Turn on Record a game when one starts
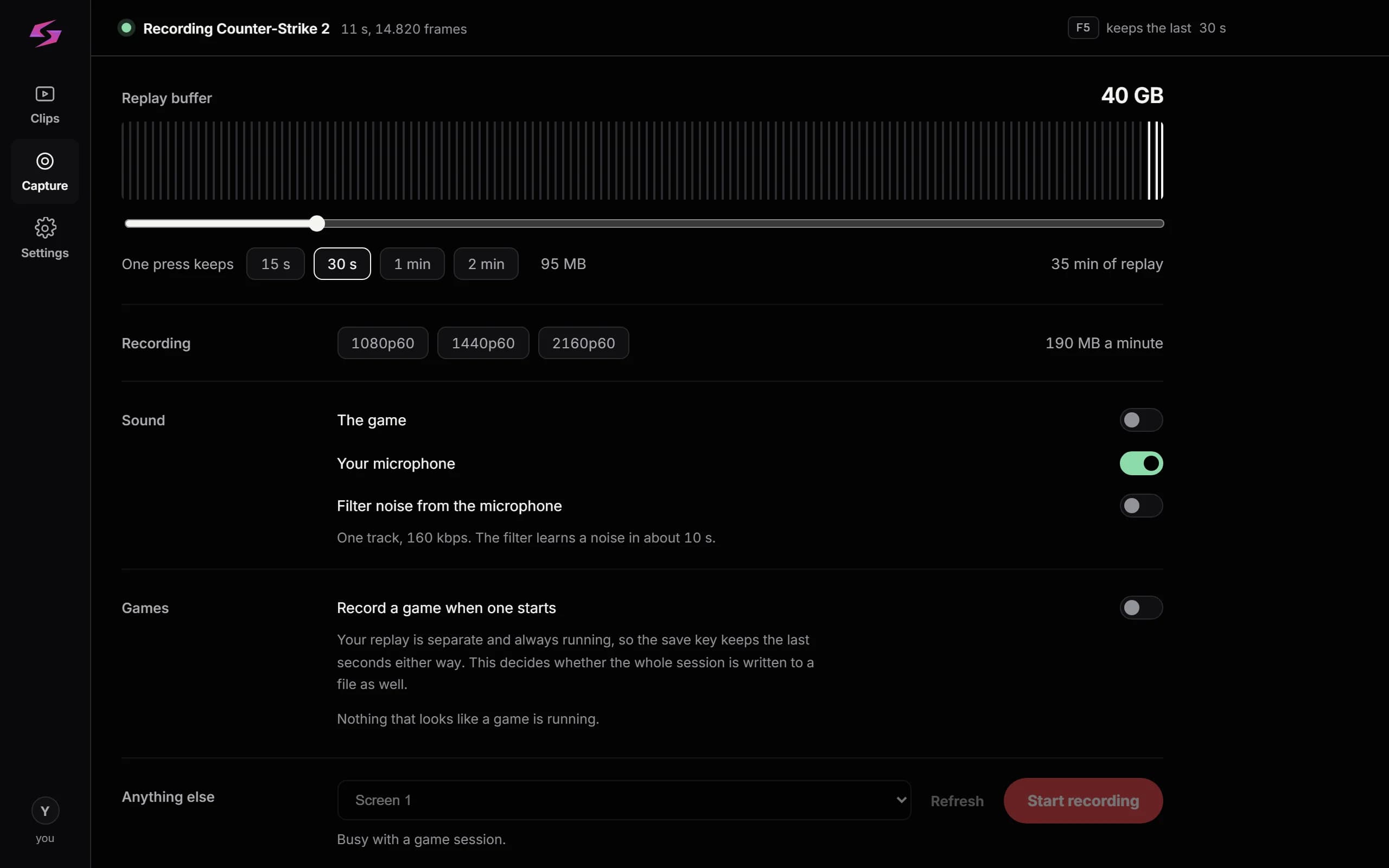Viewport: 1389px width, 868px height. tap(1141, 608)
